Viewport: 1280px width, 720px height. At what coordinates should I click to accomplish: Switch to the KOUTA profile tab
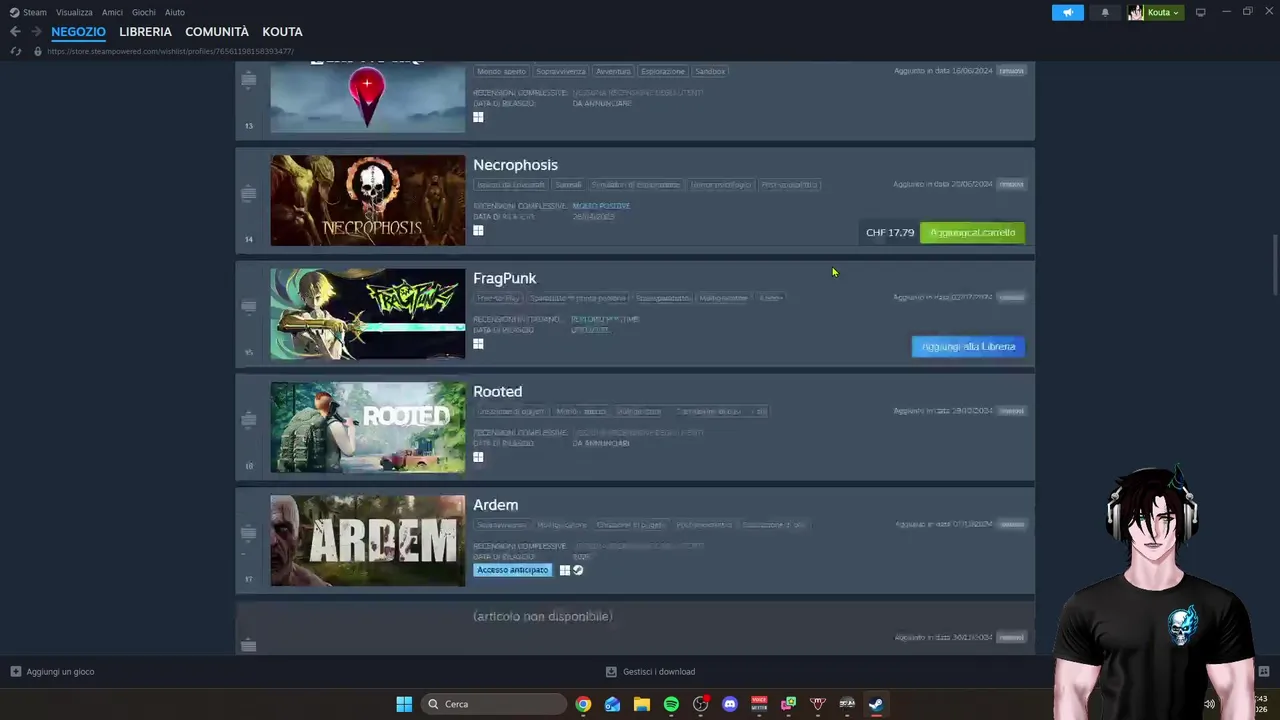(282, 32)
